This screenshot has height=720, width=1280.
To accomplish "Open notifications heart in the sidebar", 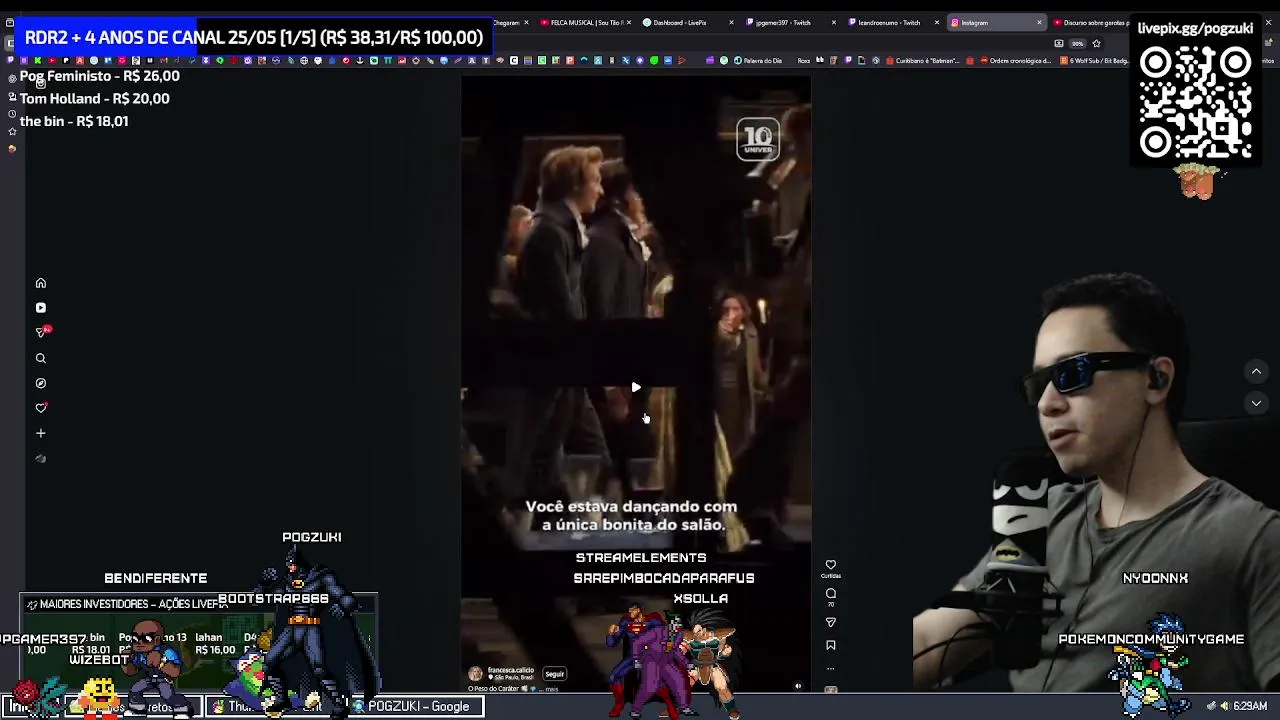I will coord(41,408).
